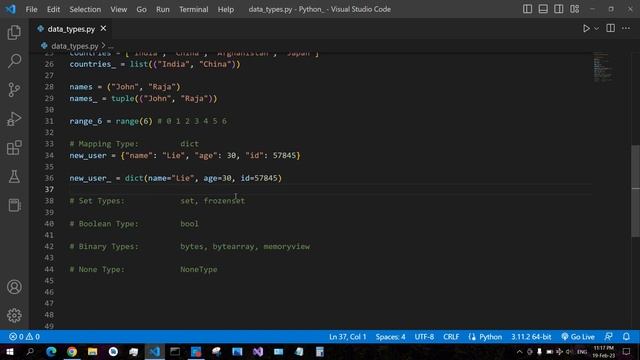This screenshot has width=640, height=360.
Task: Show hidden system tray icons
Action: [519, 352]
